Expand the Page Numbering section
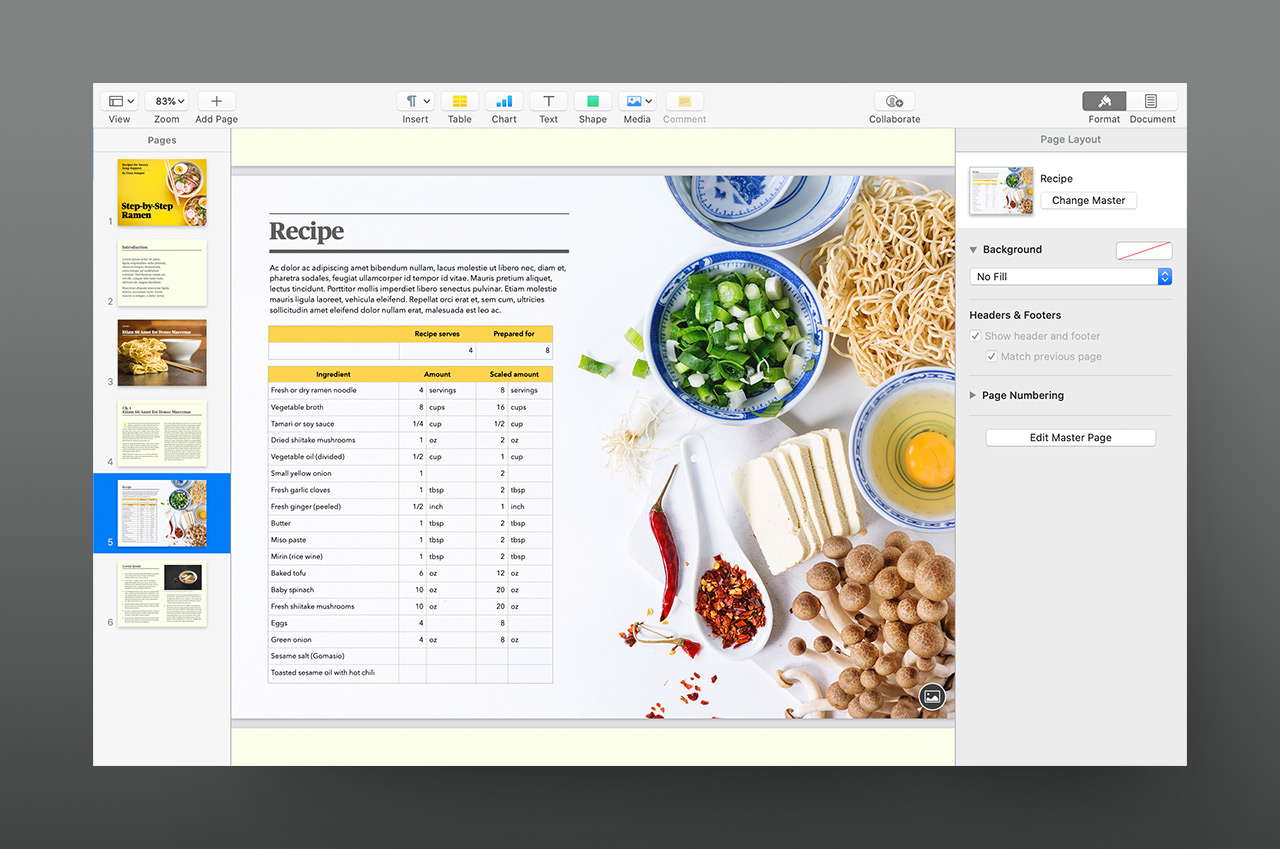The width and height of the screenshot is (1280, 849). pos(974,396)
